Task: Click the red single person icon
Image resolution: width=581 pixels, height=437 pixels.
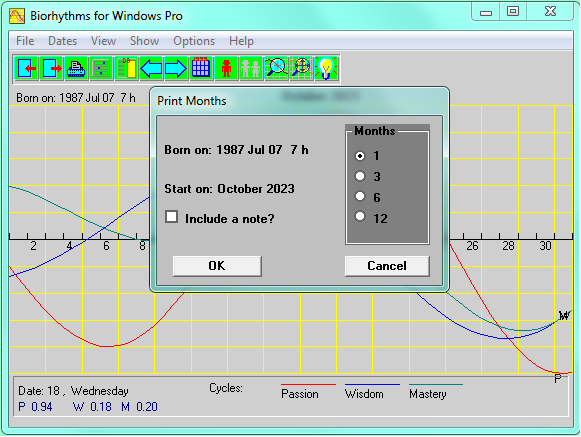Action: click(226, 68)
